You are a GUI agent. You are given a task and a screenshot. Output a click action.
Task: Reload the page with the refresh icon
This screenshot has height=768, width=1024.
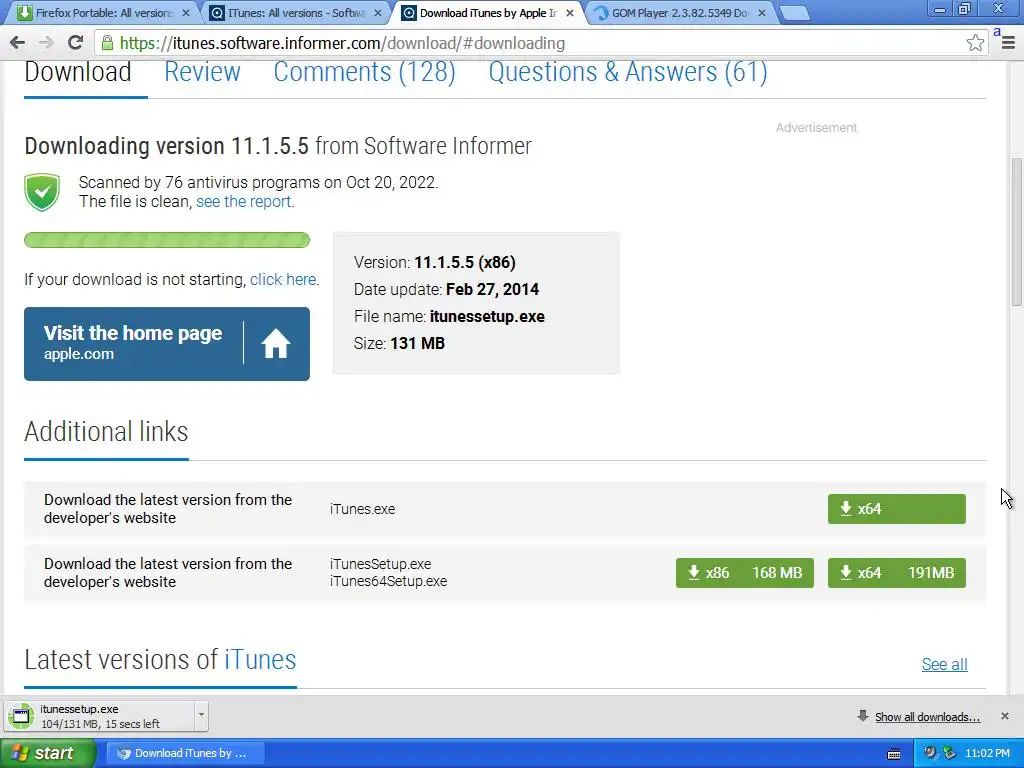coord(76,42)
